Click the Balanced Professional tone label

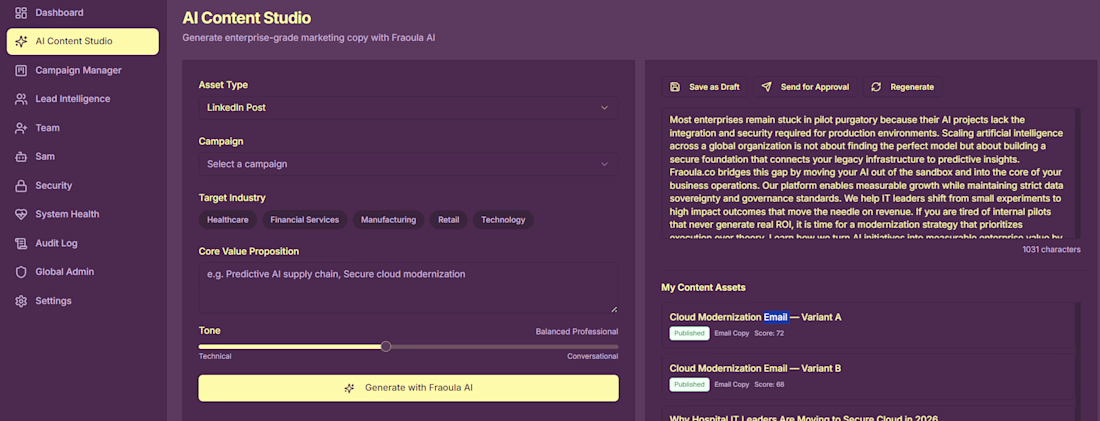coord(577,331)
